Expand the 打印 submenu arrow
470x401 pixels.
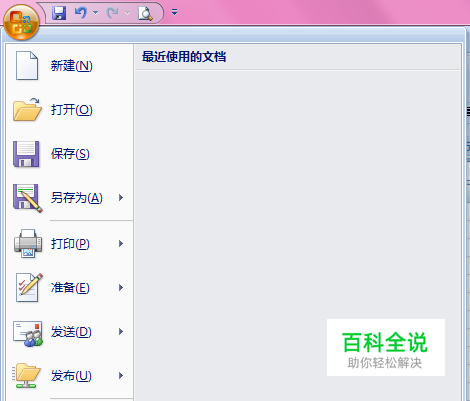121,244
